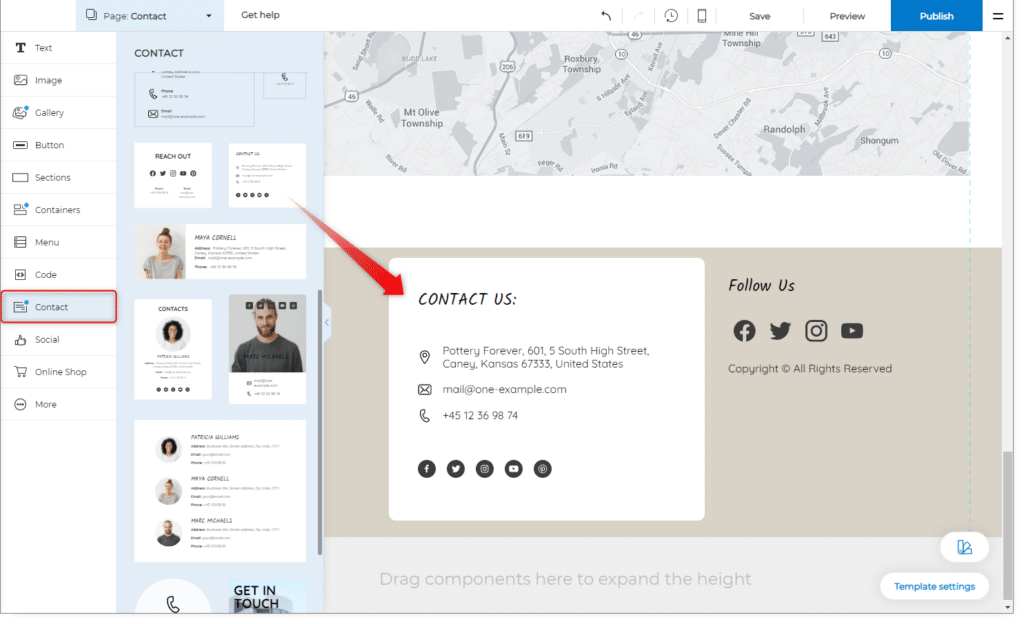Screen dimensions: 1024x624
Task: Open Online Shop in the sidebar
Action: point(58,372)
